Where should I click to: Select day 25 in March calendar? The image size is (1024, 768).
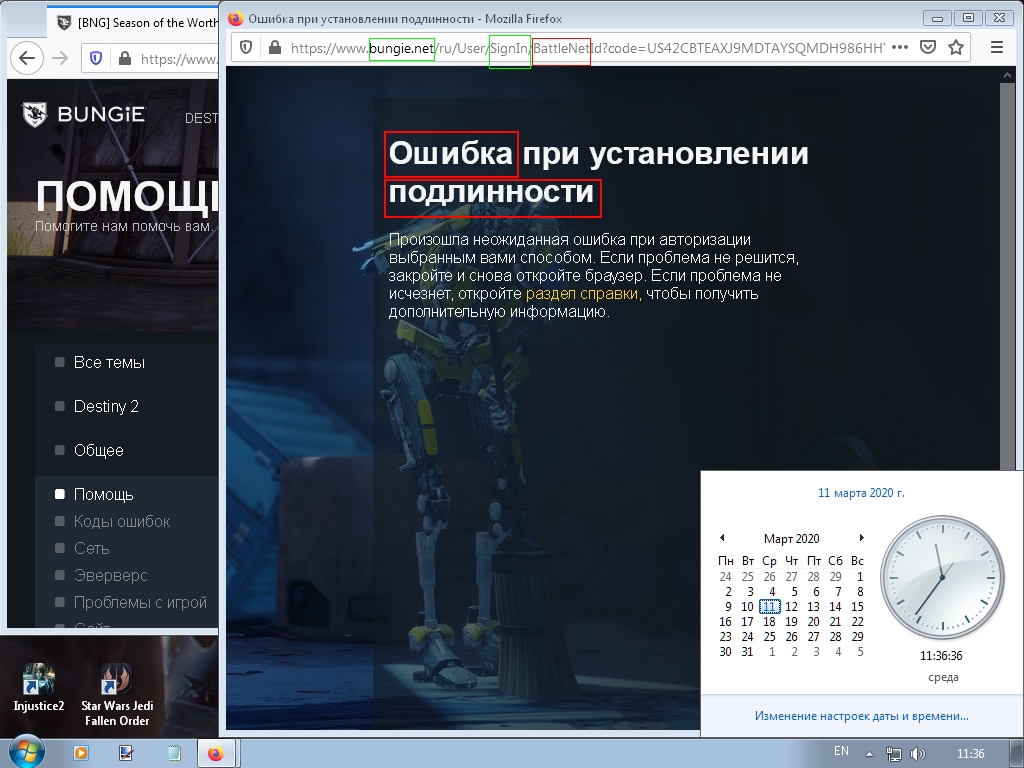769,636
